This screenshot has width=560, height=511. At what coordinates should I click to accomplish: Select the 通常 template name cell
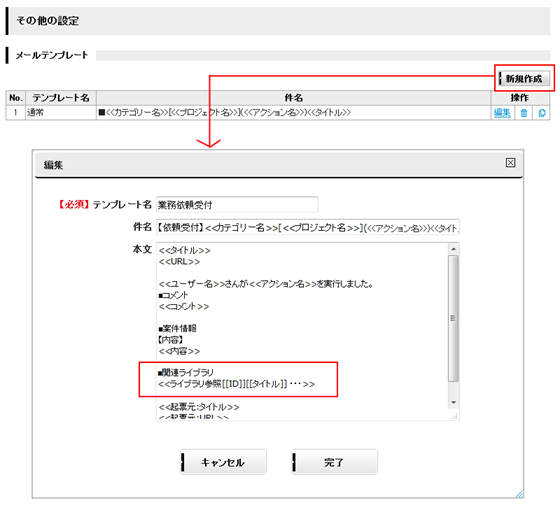point(61,112)
